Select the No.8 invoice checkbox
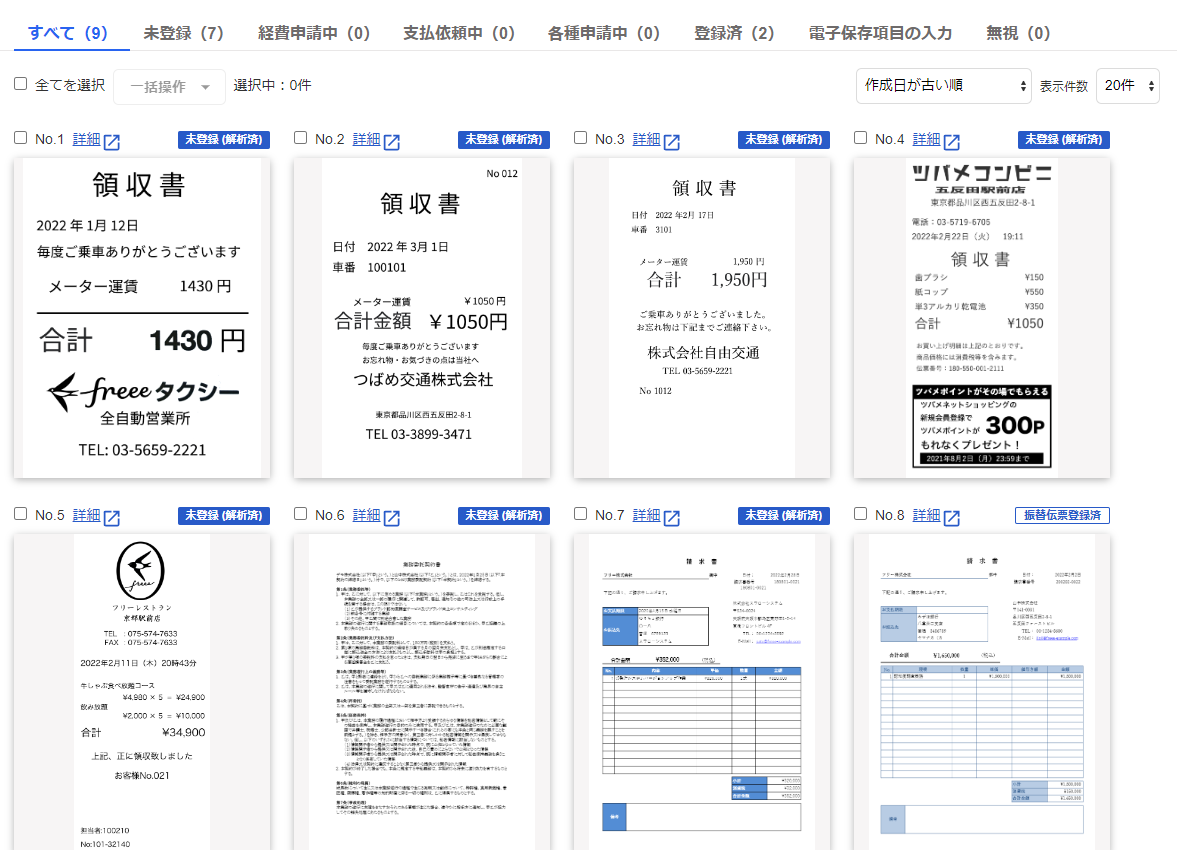The width and height of the screenshot is (1177, 850). pos(861,514)
